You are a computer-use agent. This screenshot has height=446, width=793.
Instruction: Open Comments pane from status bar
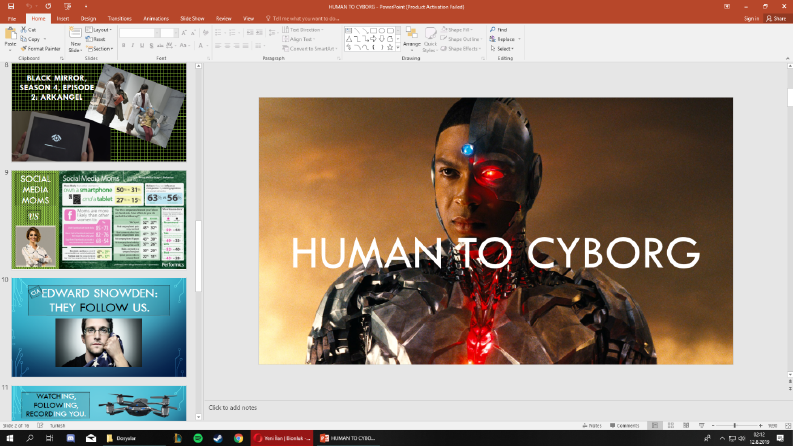tap(625, 426)
